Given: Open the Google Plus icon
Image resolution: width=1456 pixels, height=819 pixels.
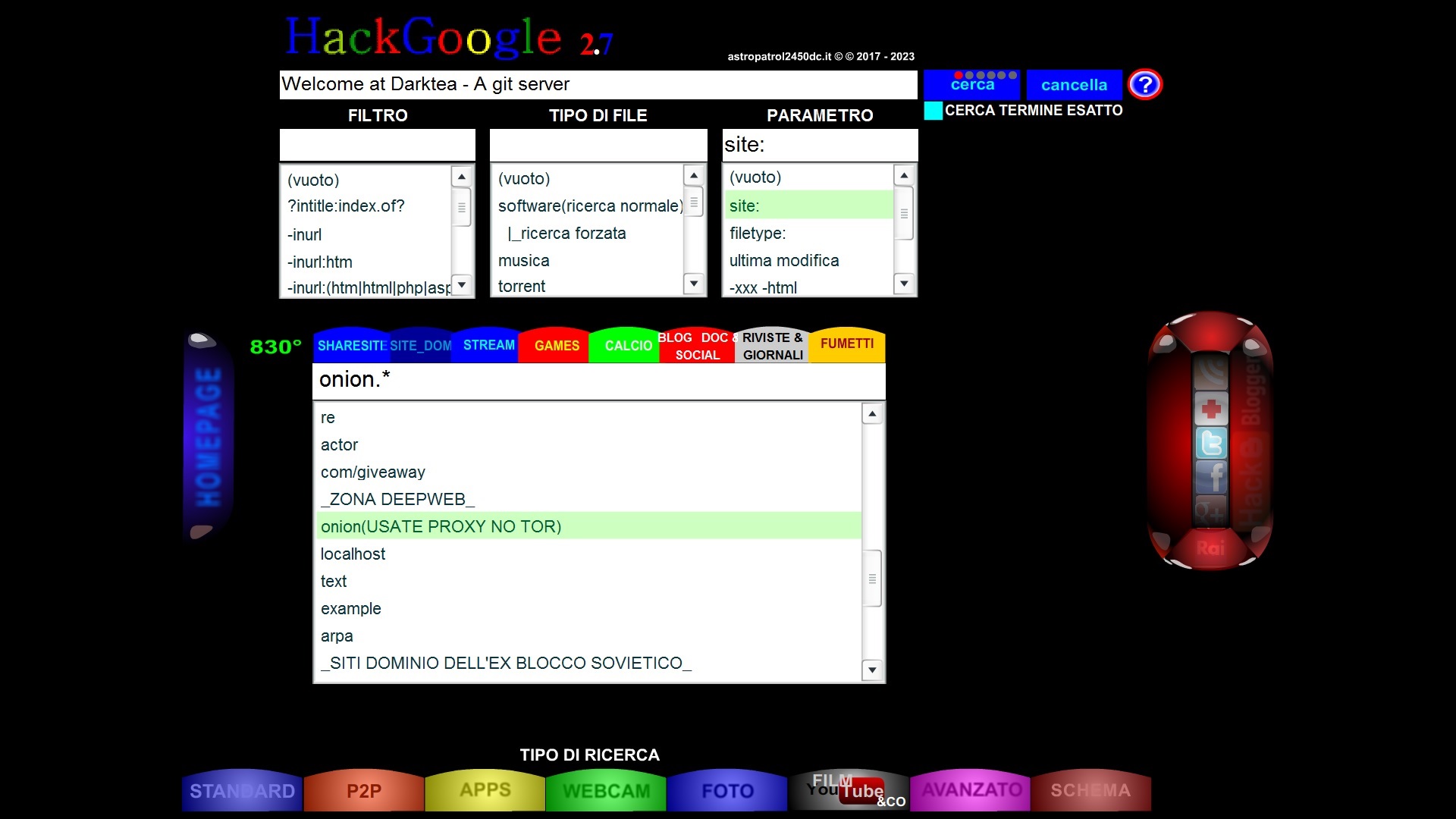Looking at the screenshot, I should [x=1211, y=510].
